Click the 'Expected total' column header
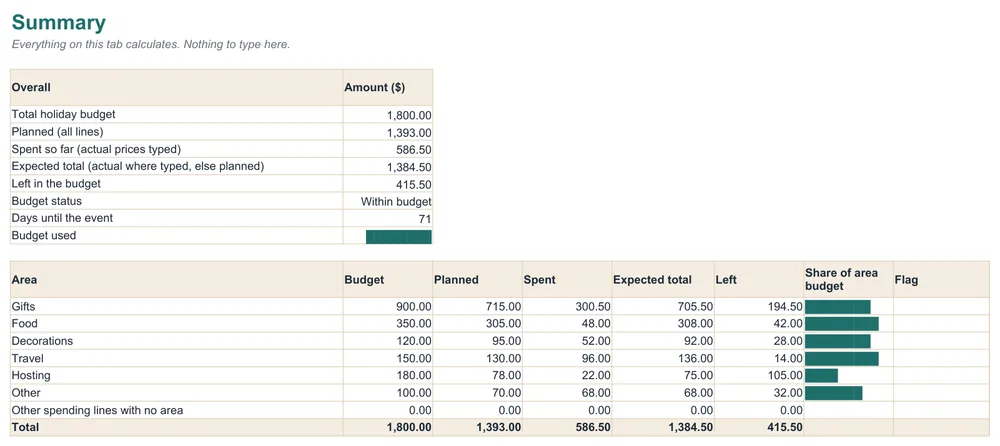The image size is (1000, 446). (x=663, y=279)
